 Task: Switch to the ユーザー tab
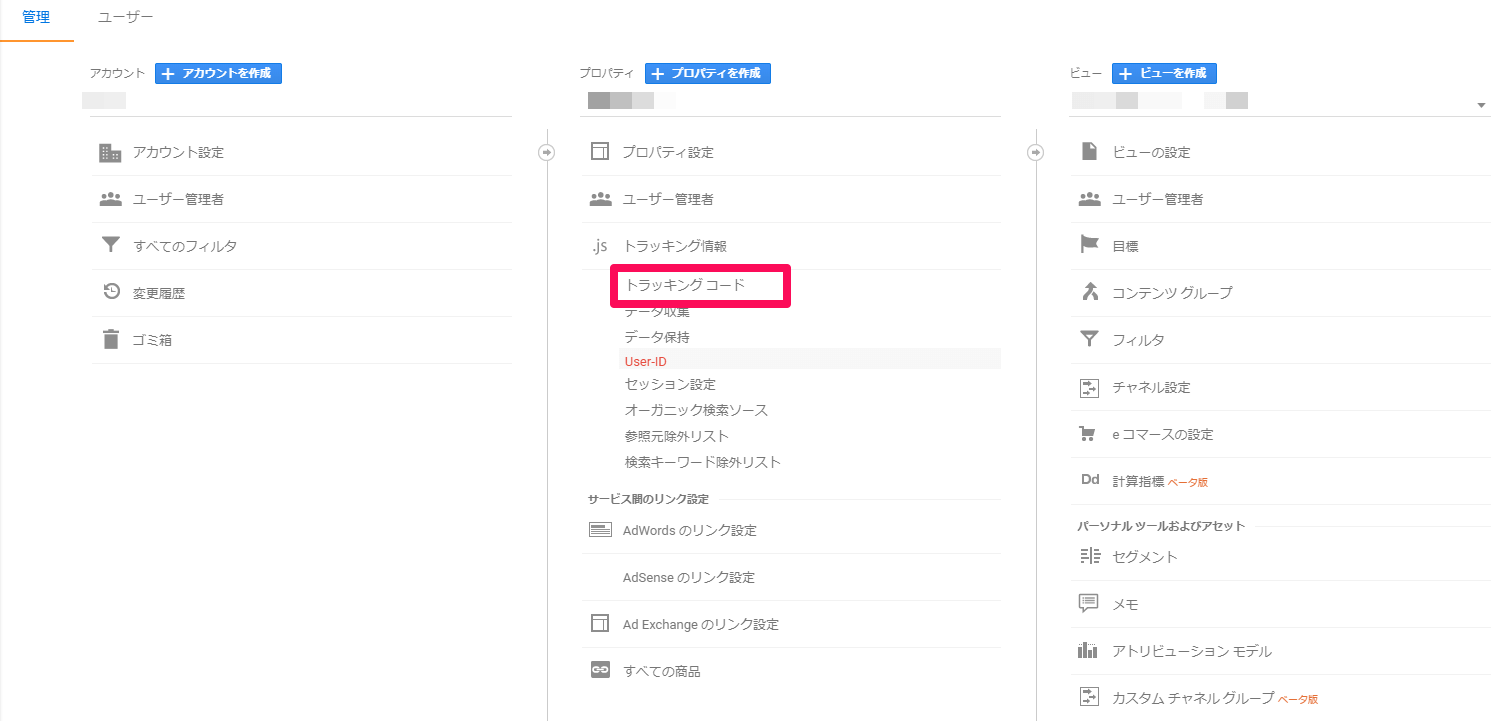[x=126, y=18]
